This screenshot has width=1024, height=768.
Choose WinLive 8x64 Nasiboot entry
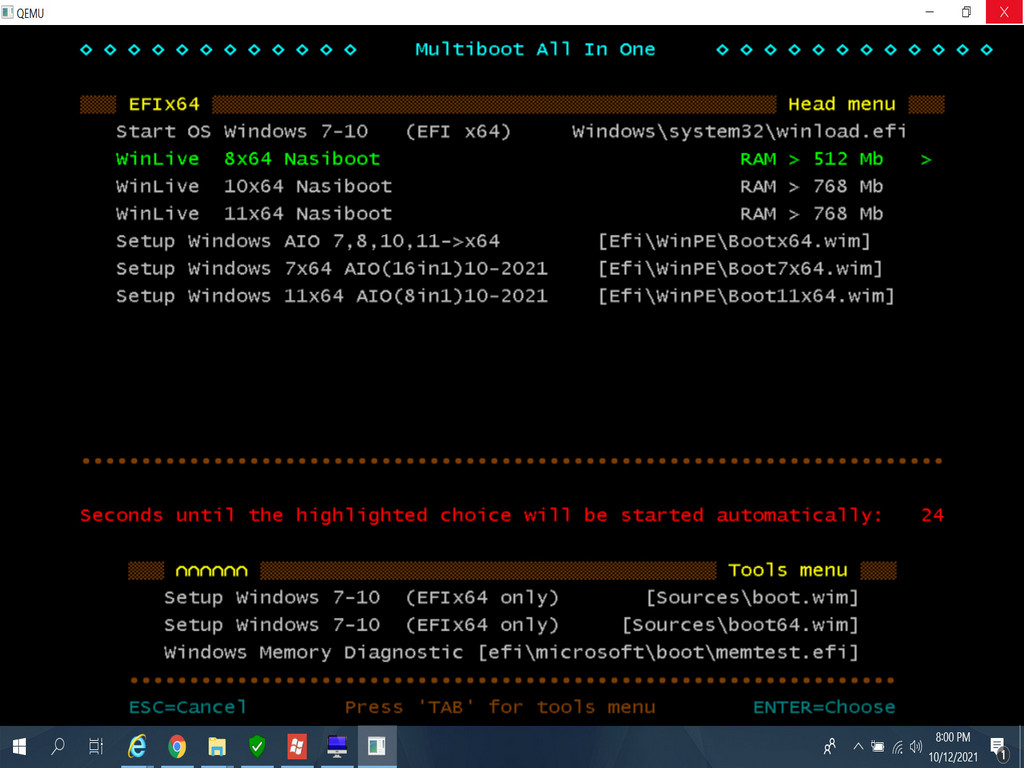[x=524, y=159]
